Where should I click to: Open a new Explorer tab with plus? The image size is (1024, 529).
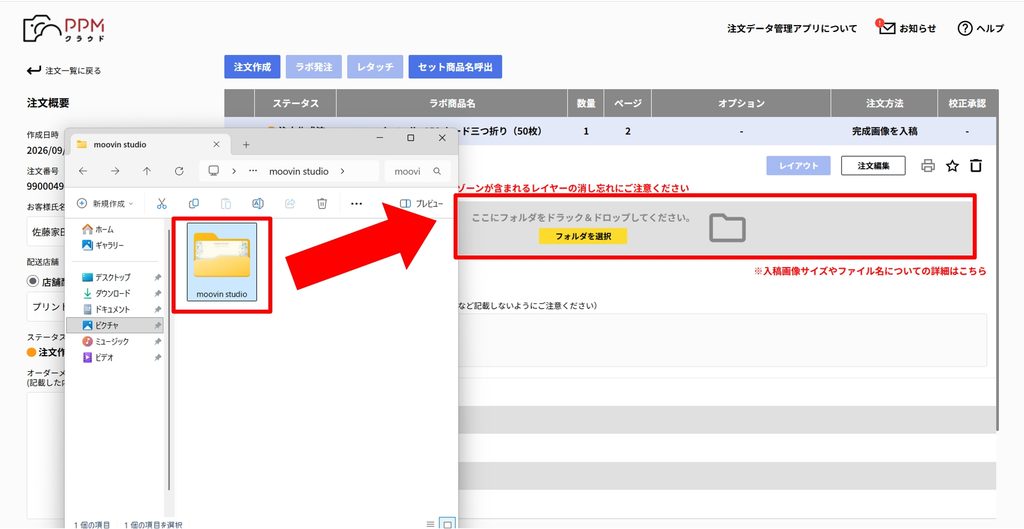click(246, 144)
